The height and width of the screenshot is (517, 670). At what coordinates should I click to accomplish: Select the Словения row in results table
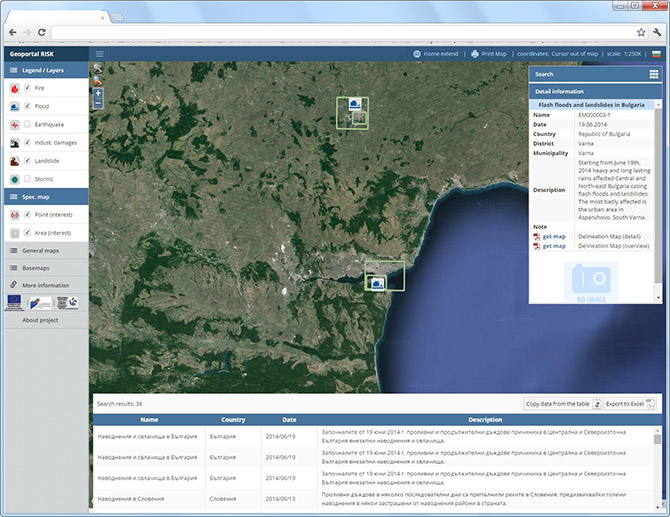(373, 499)
